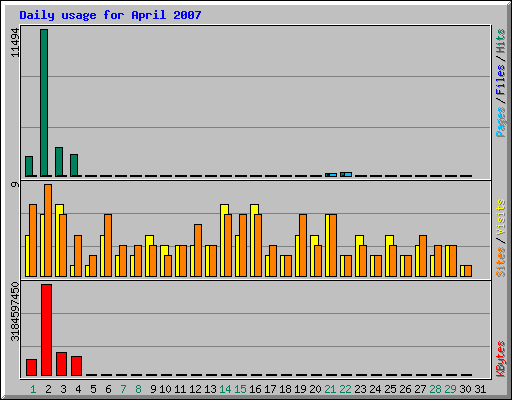Click day label 26 on the x-axis
This screenshot has width=512, height=400.
pyautogui.click(x=405, y=389)
